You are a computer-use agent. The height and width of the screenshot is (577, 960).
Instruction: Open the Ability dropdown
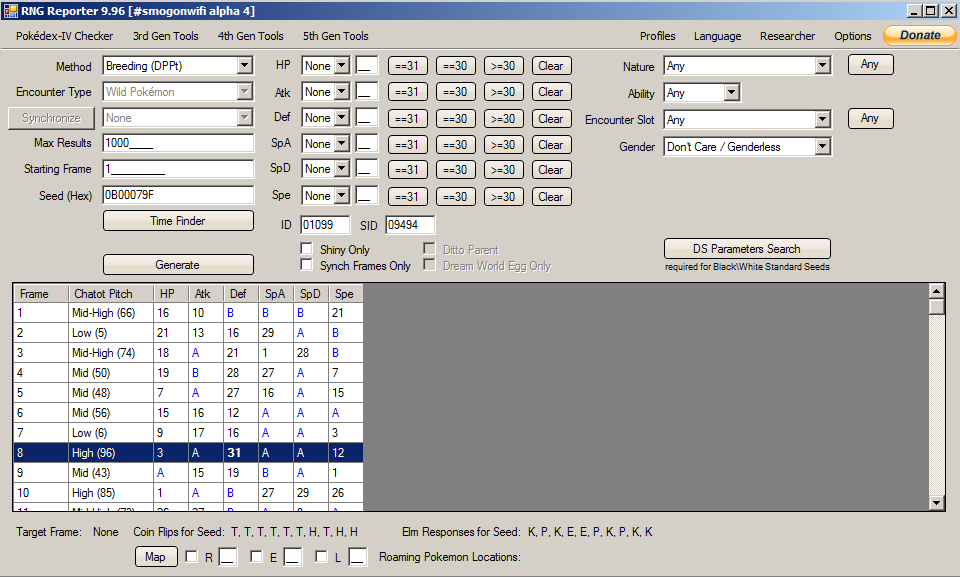pyautogui.click(x=731, y=92)
